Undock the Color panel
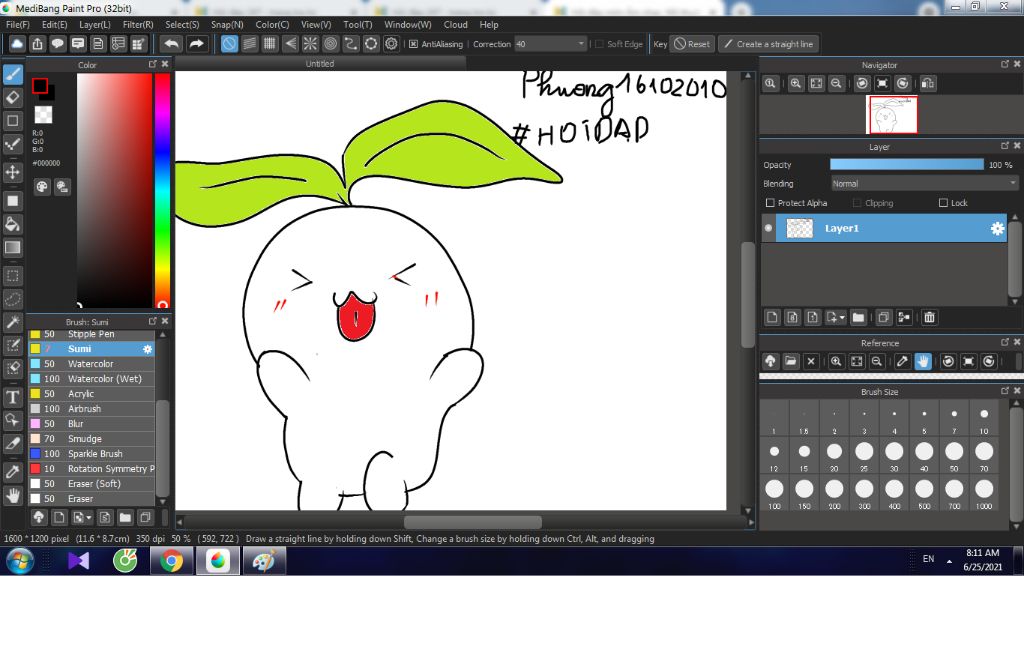 [152, 64]
